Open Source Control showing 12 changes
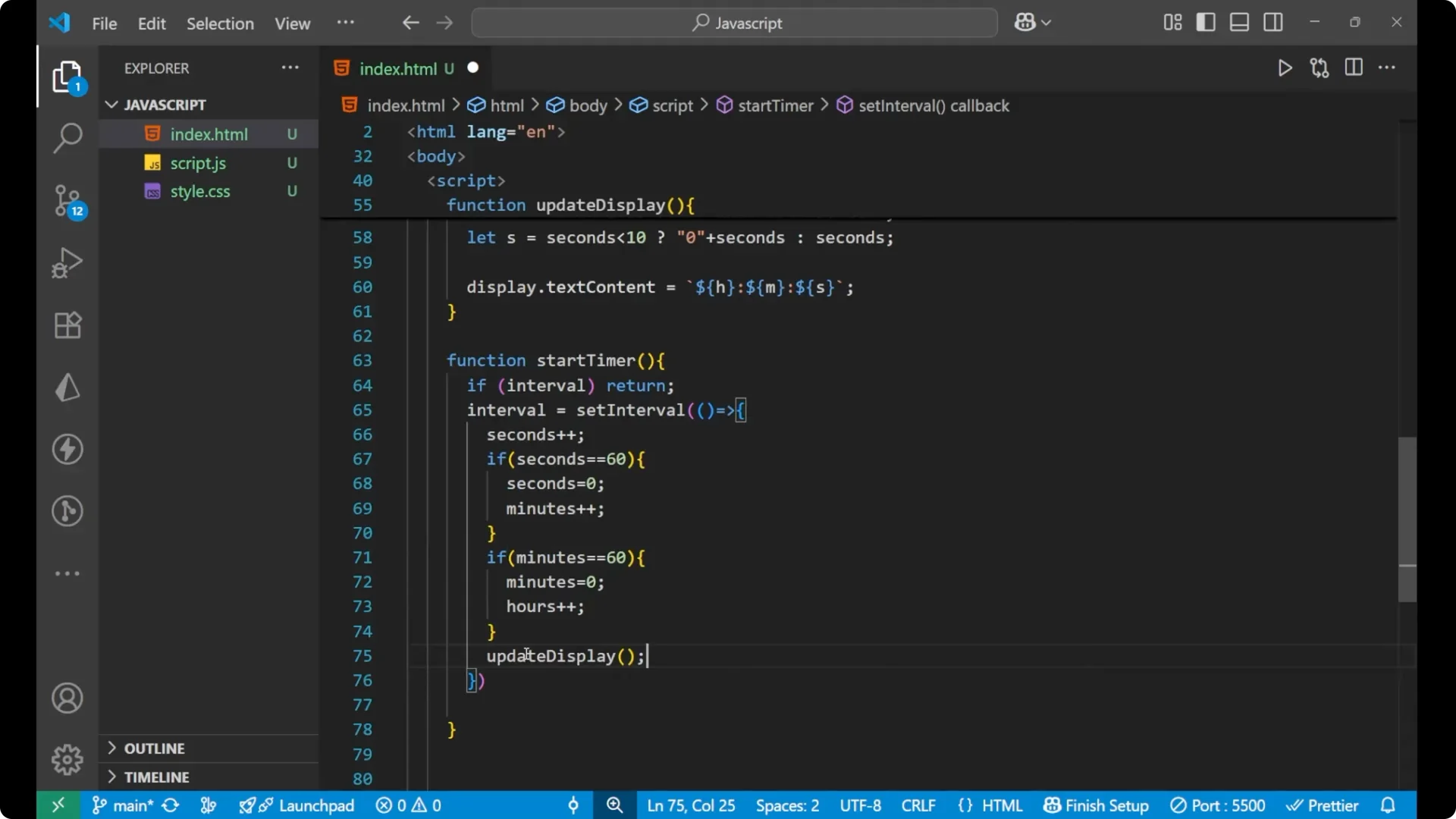This screenshot has width=1456, height=819. pyautogui.click(x=67, y=201)
